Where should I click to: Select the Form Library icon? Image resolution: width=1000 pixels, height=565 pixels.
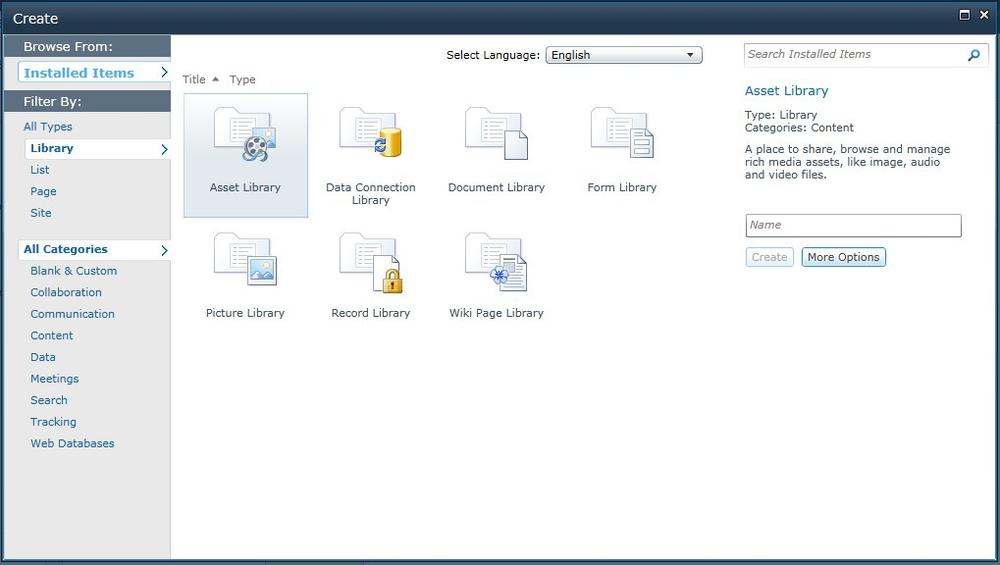(622, 133)
